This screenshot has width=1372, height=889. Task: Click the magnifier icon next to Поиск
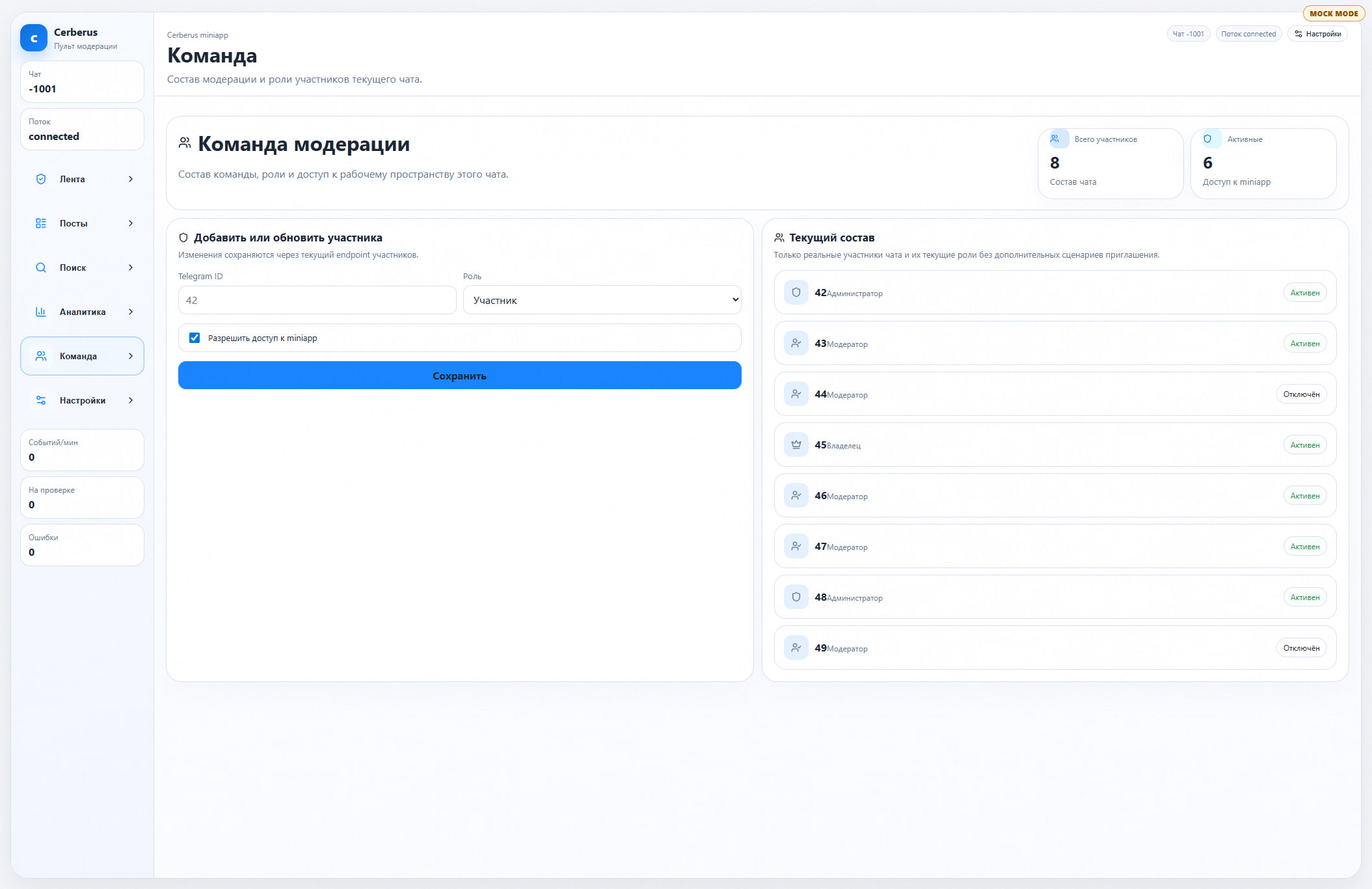click(41, 267)
